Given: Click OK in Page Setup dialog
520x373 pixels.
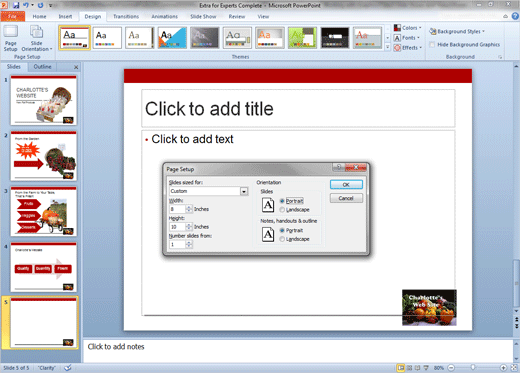Looking at the screenshot, I should [346, 185].
